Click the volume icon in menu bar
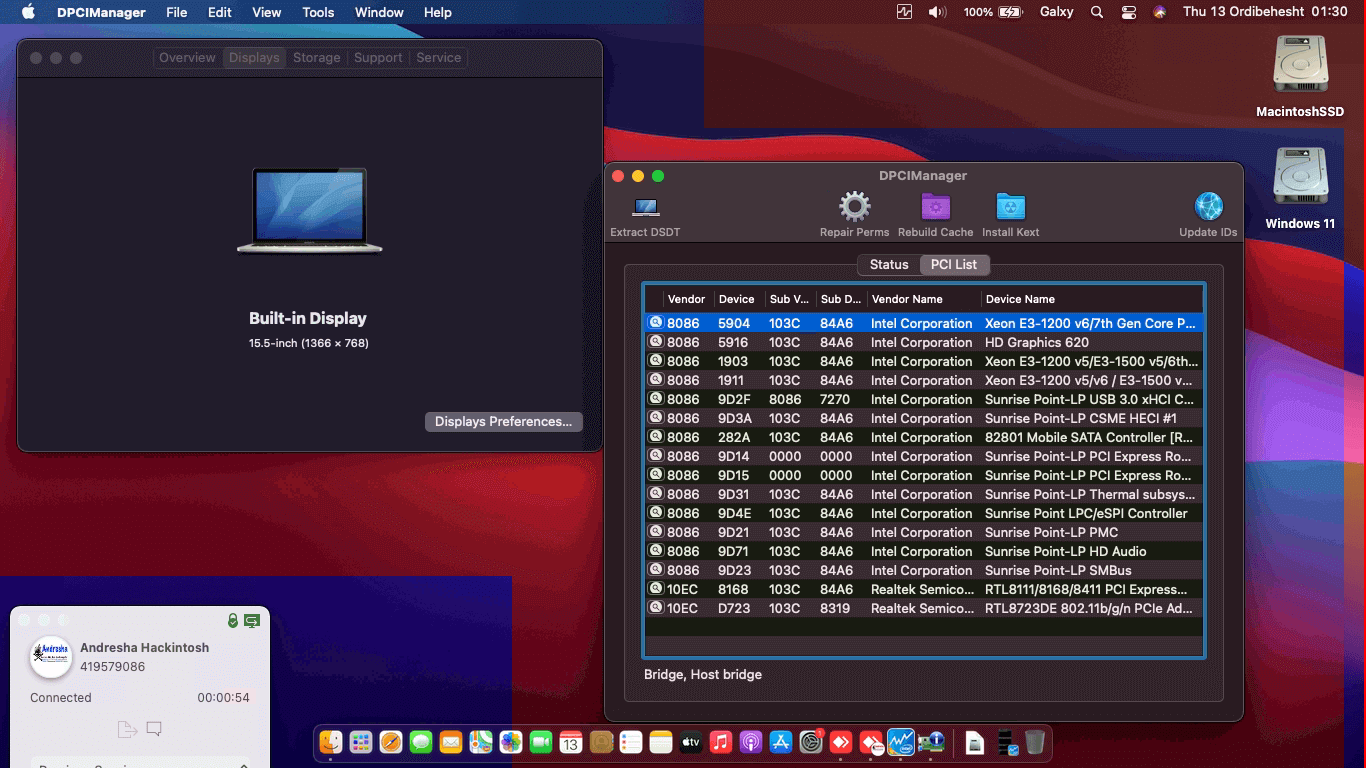The height and width of the screenshot is (768, 1366). (937, 12)
